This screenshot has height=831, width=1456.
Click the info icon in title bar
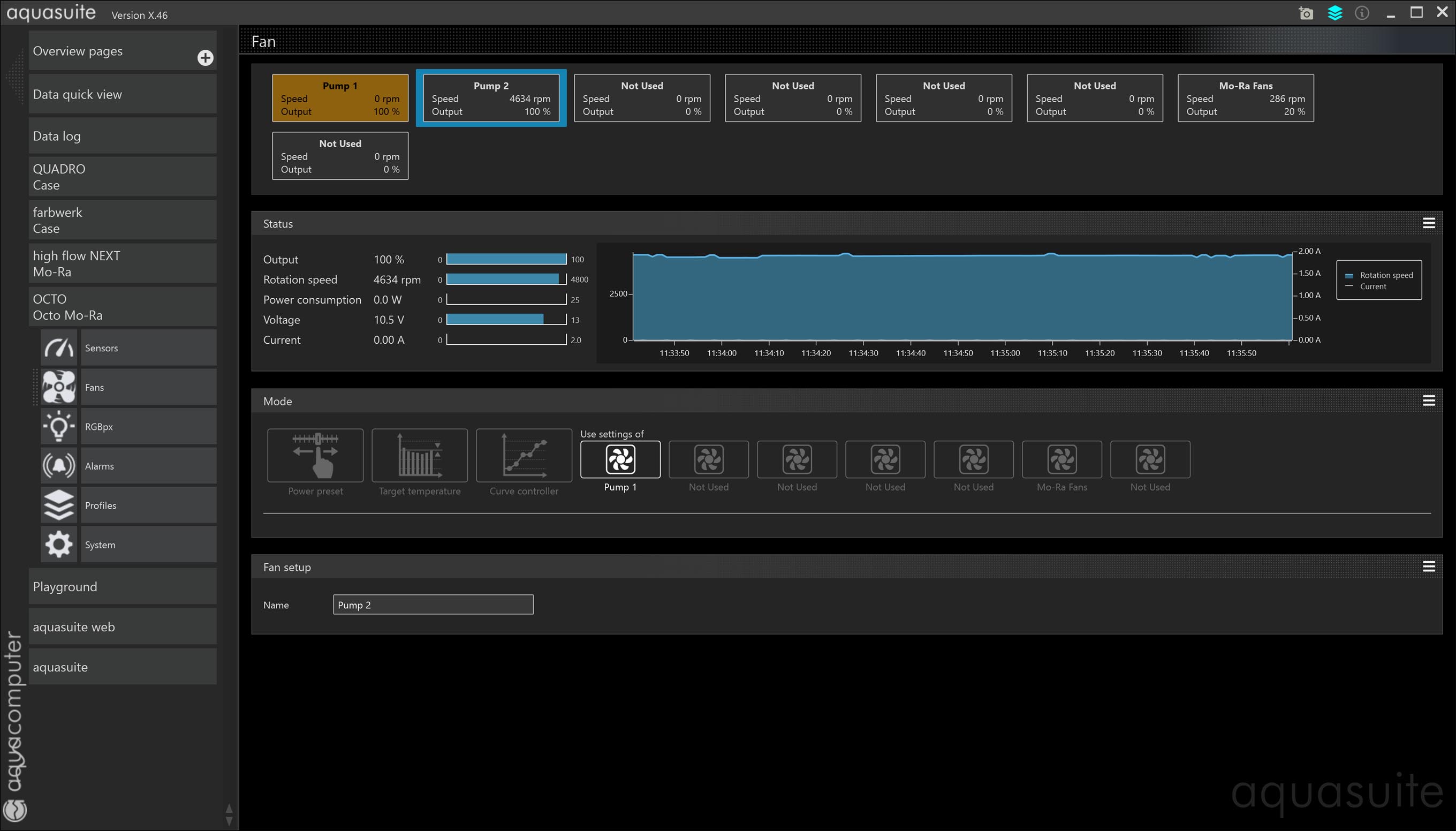point(1362,13)
